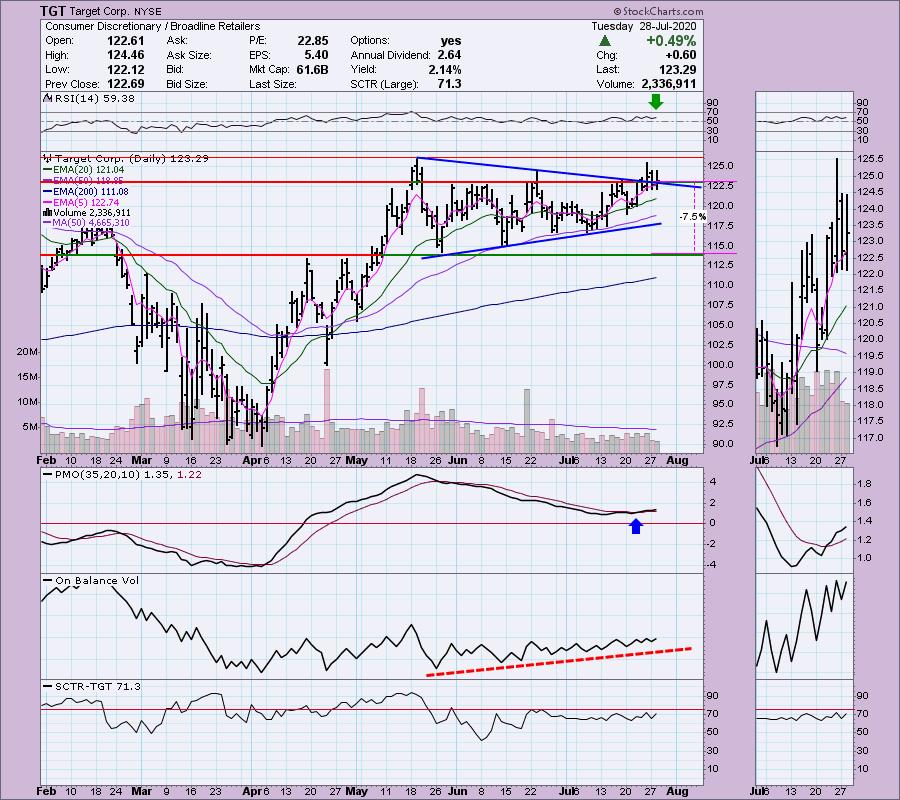Select the TGT ticker symbol in the header
Viewport: 900px width, 800px height.
tap(53, 11)
